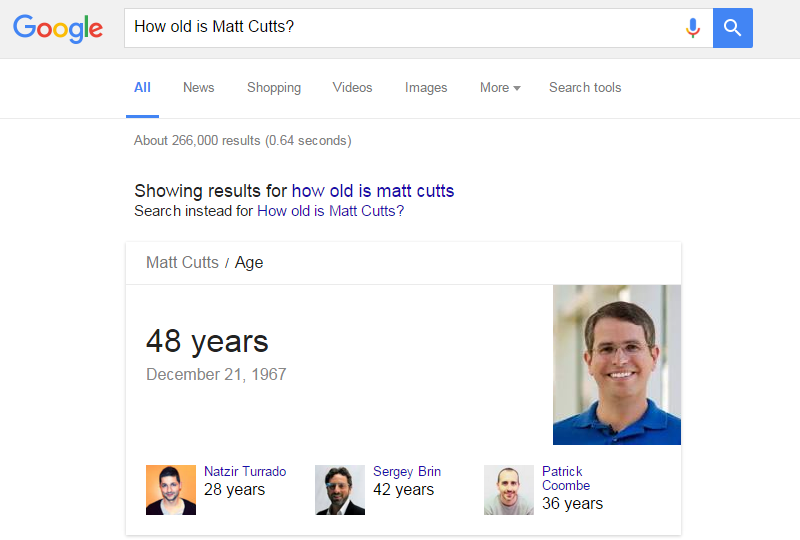Click Patrick Coombe's photo thumbnail

509,490
